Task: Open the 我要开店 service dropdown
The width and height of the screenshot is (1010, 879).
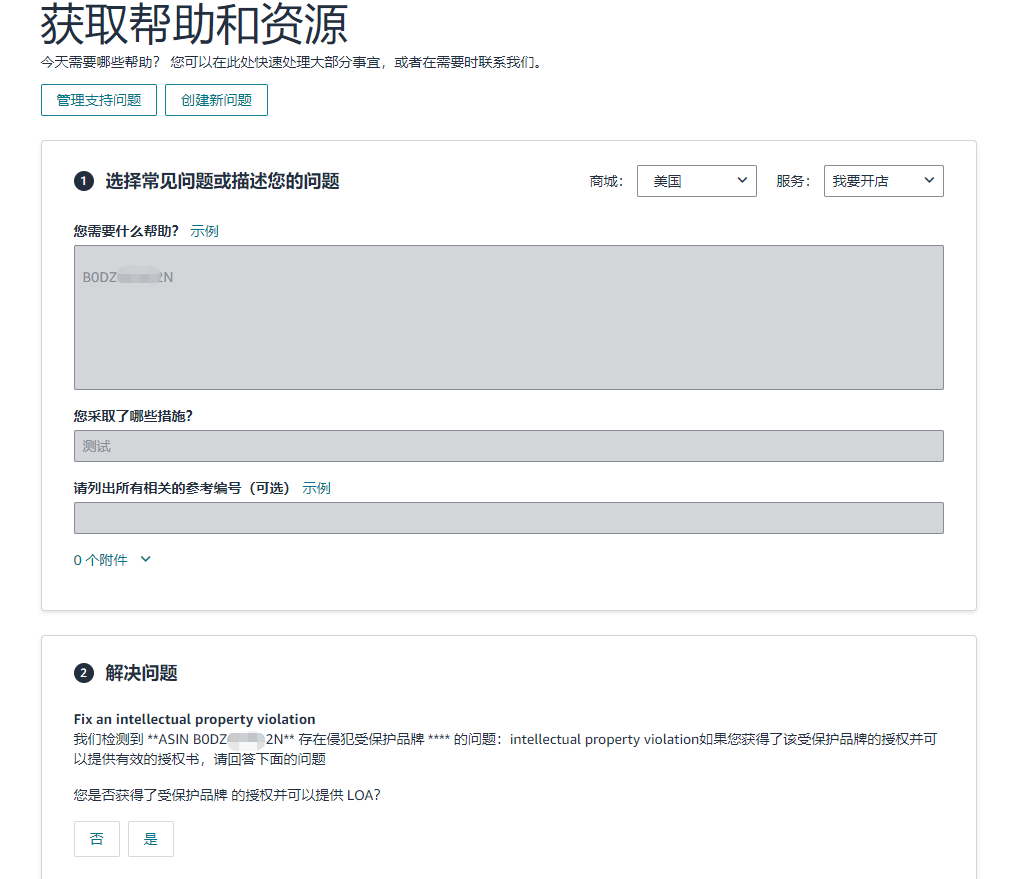Action: pyautogui.click(x=883, y=181)
